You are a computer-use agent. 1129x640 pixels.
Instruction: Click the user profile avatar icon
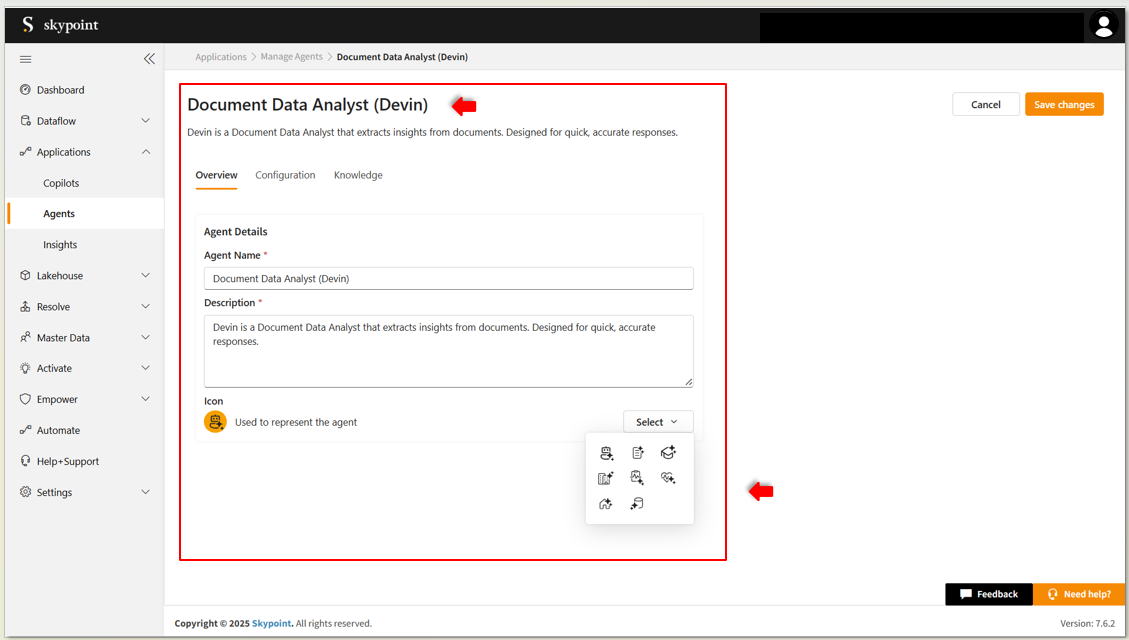(x=1103, y=27)
